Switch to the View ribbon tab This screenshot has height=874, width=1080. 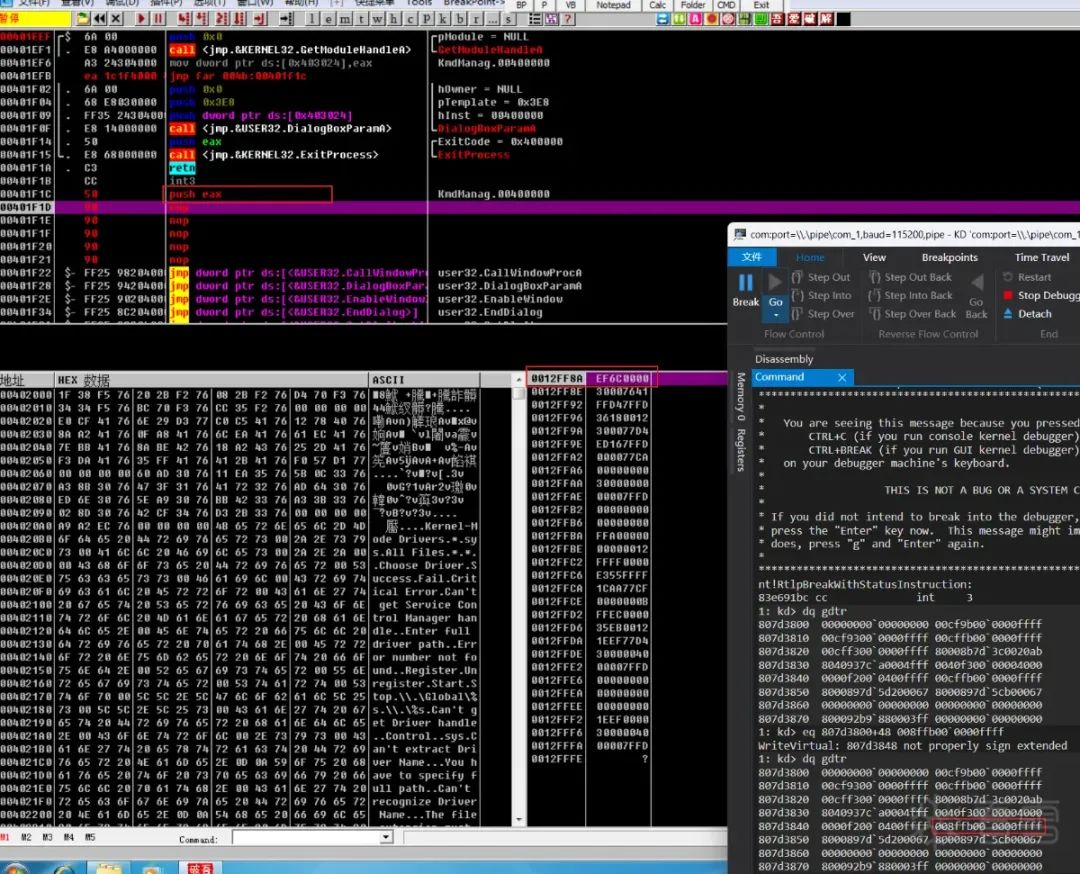[874, 257]
